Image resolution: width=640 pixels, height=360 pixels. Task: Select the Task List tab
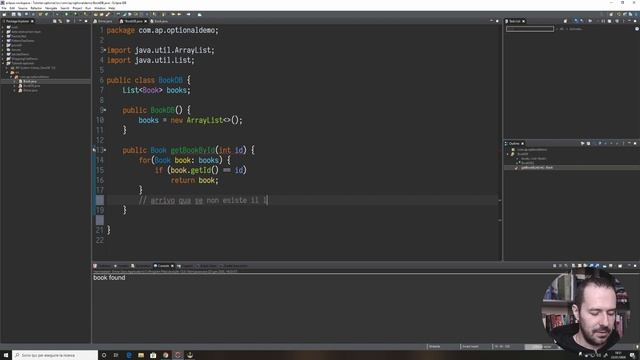pyautogui.click(x=515, y=21)
